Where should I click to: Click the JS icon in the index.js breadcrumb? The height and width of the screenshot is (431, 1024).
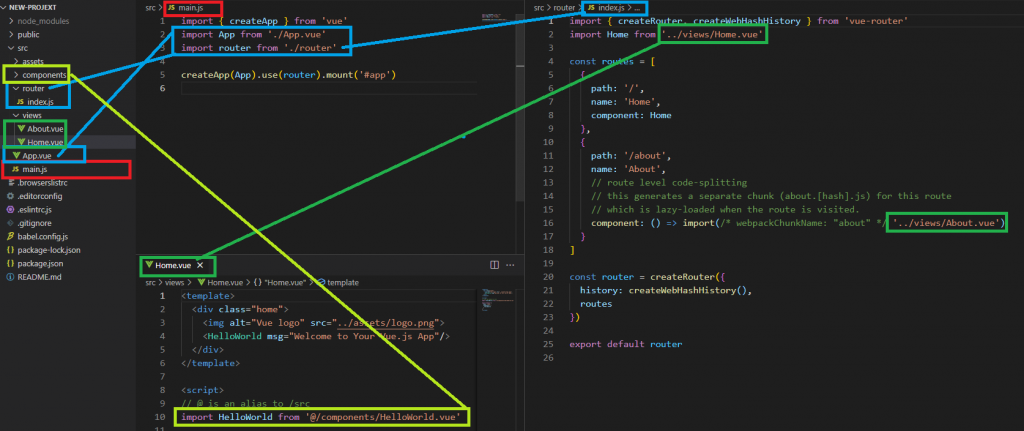(591, 7)
